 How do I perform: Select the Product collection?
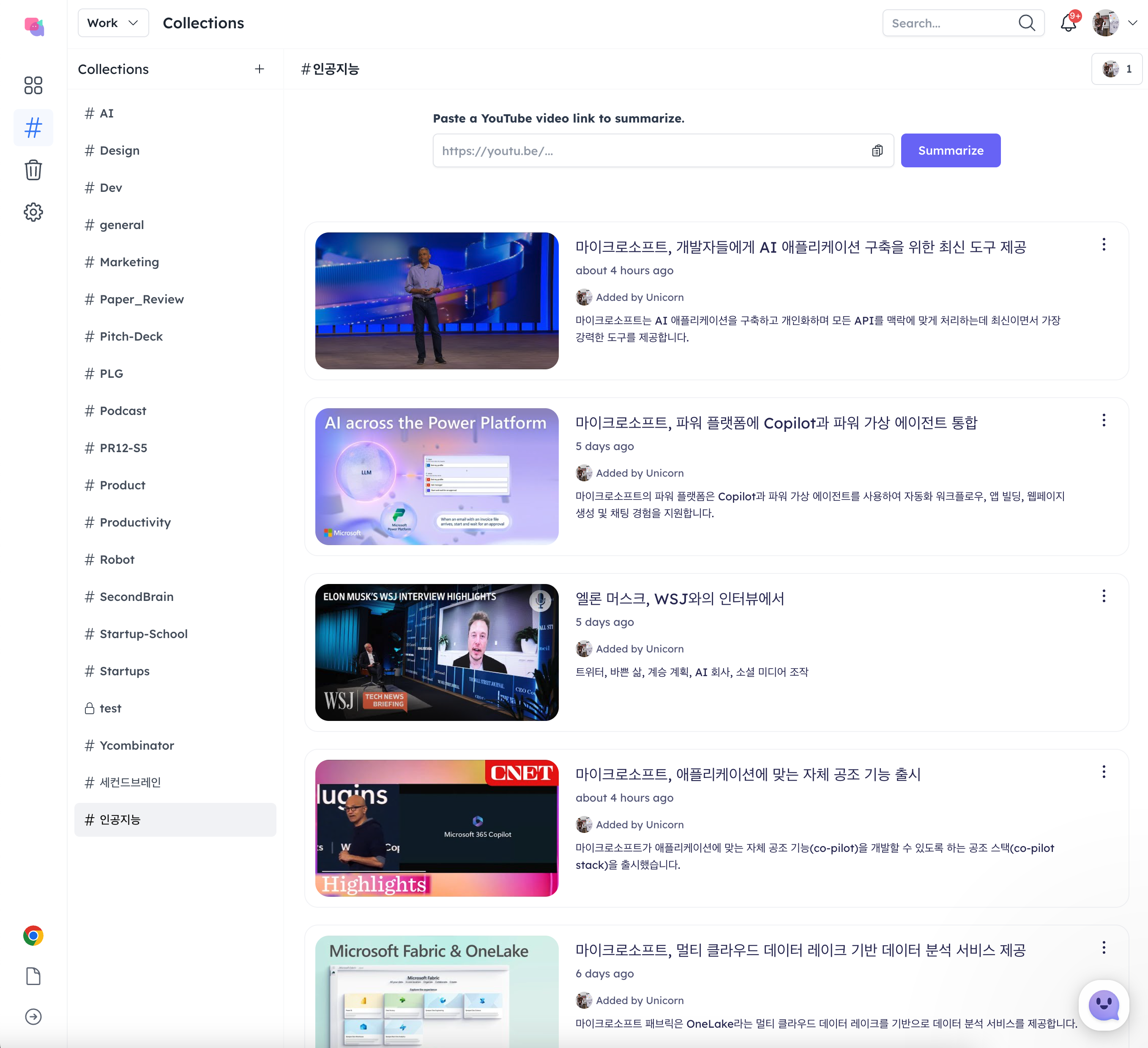[x=175, y=485]
